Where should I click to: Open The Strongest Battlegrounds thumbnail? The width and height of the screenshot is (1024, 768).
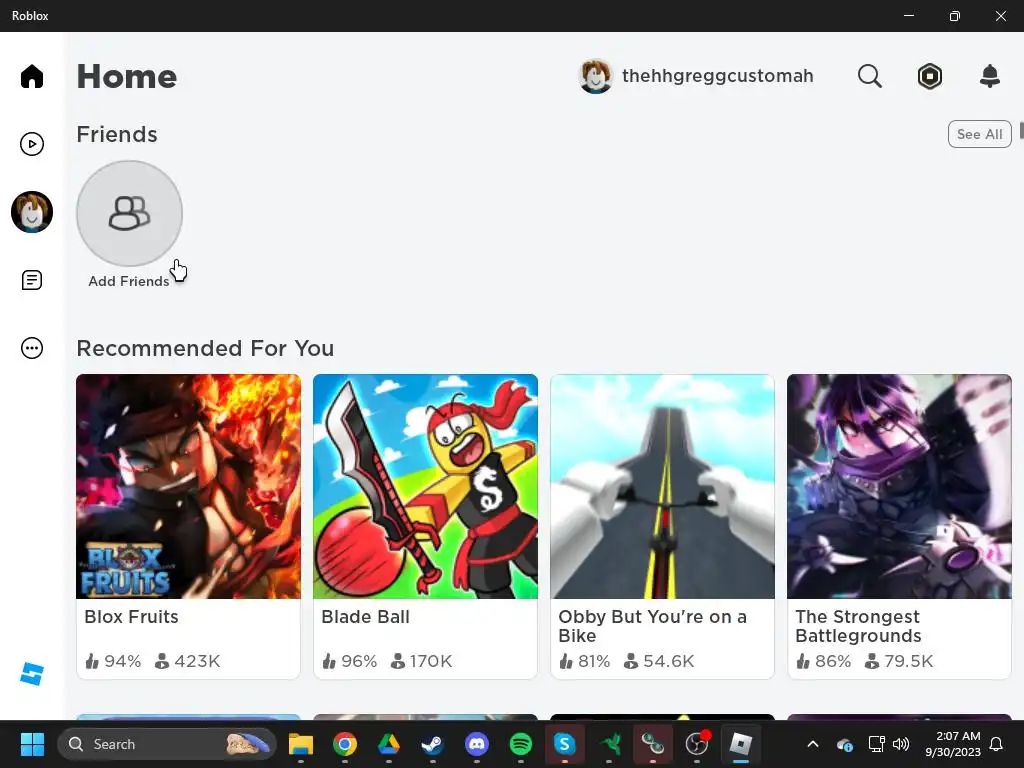click(x=899, y=487)
